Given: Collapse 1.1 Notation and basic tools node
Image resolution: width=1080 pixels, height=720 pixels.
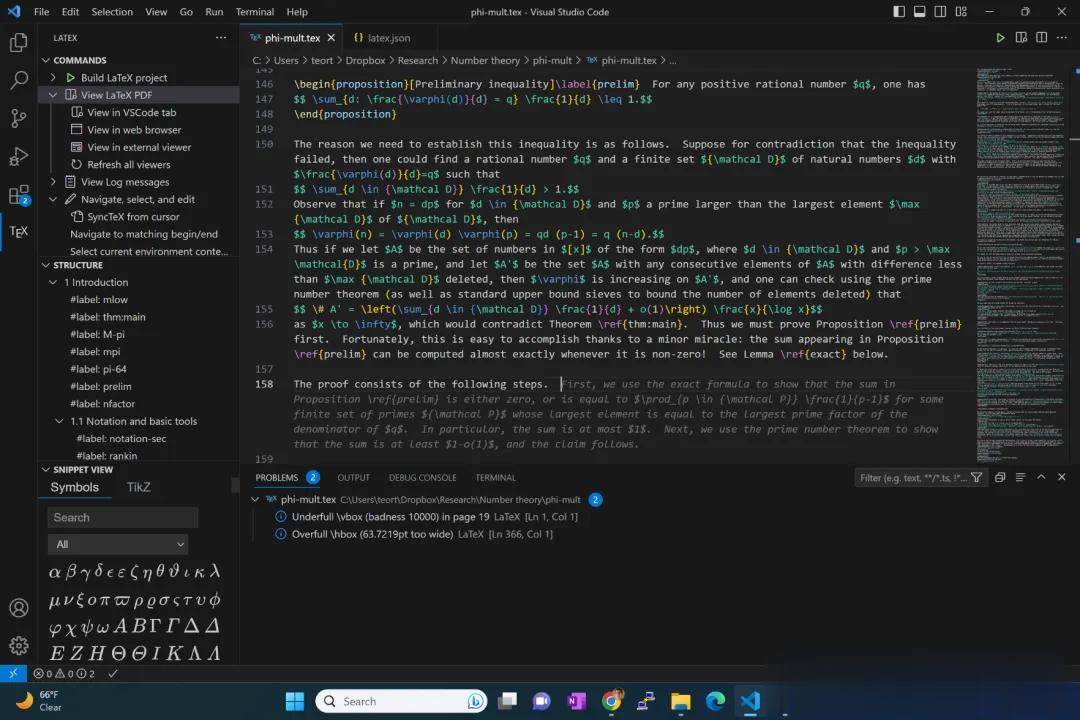Looking at the screenshot, I should click(x=59, y=421).
